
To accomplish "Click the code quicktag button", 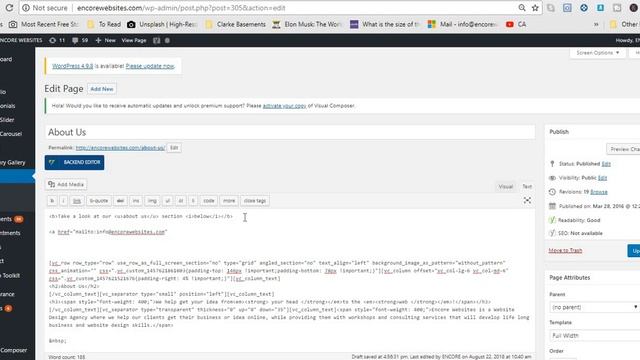I will click(209, 201).
